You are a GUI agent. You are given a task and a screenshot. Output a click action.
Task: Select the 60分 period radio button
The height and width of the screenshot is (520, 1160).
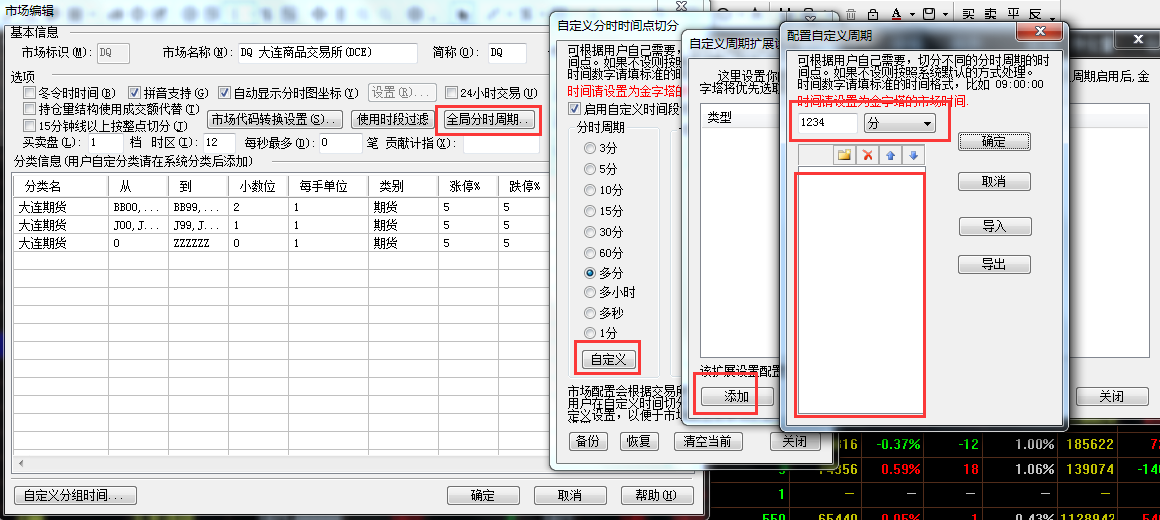(x=590, y=253)
